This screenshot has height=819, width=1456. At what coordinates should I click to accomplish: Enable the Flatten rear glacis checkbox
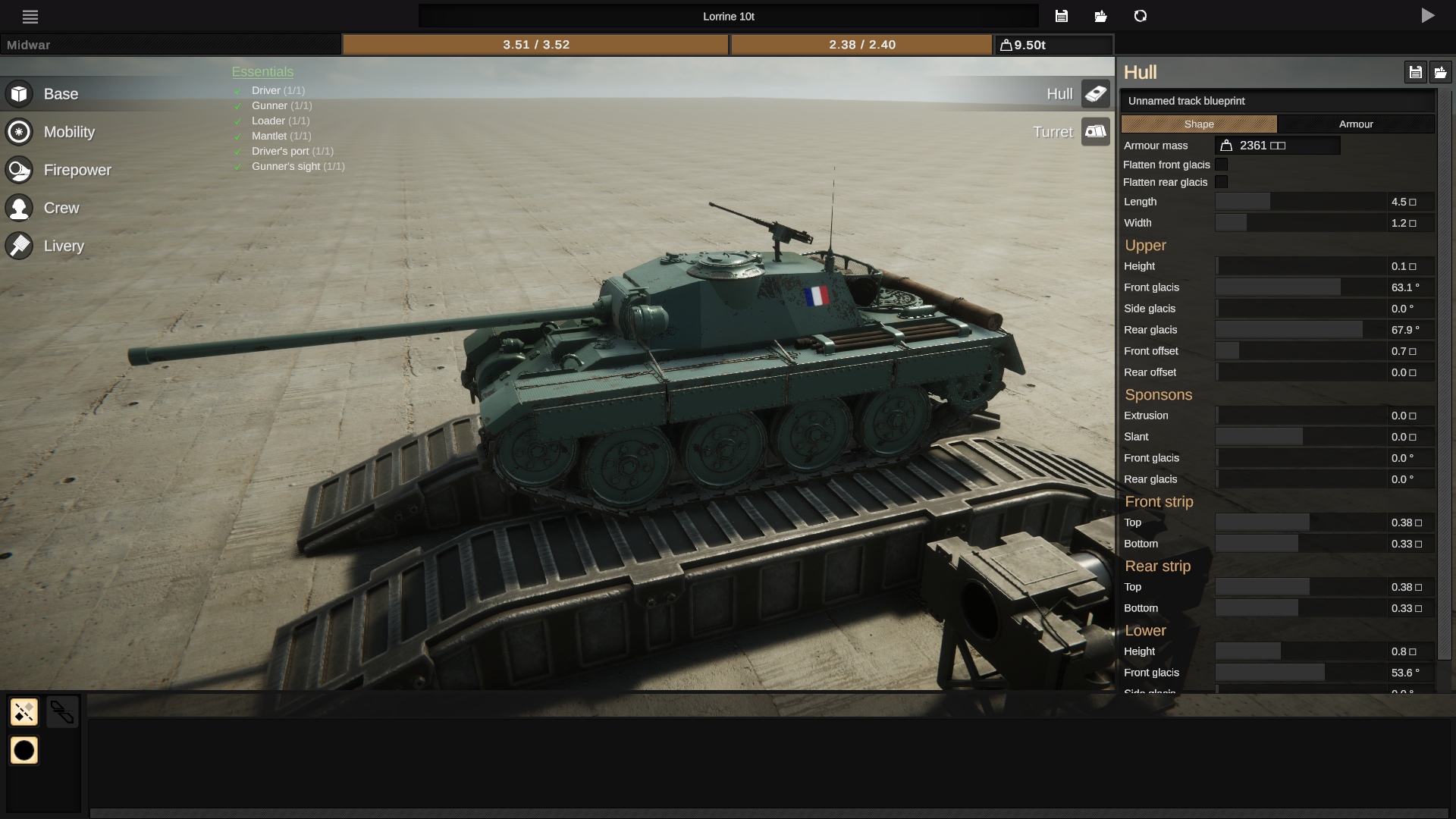pyautogui.click(x=1221, y=182)
